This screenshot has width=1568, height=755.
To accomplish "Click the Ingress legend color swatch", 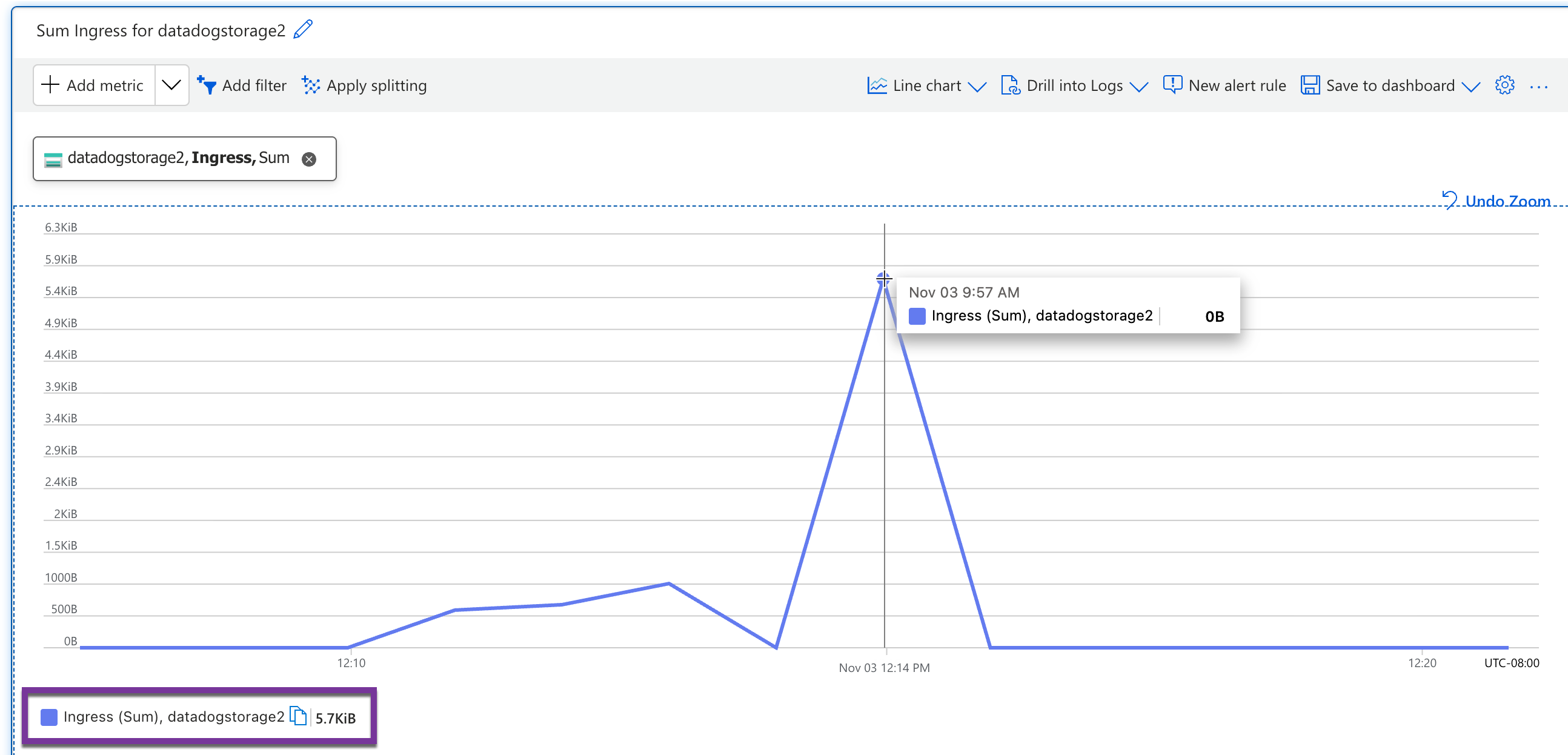I will coord(48,717).
